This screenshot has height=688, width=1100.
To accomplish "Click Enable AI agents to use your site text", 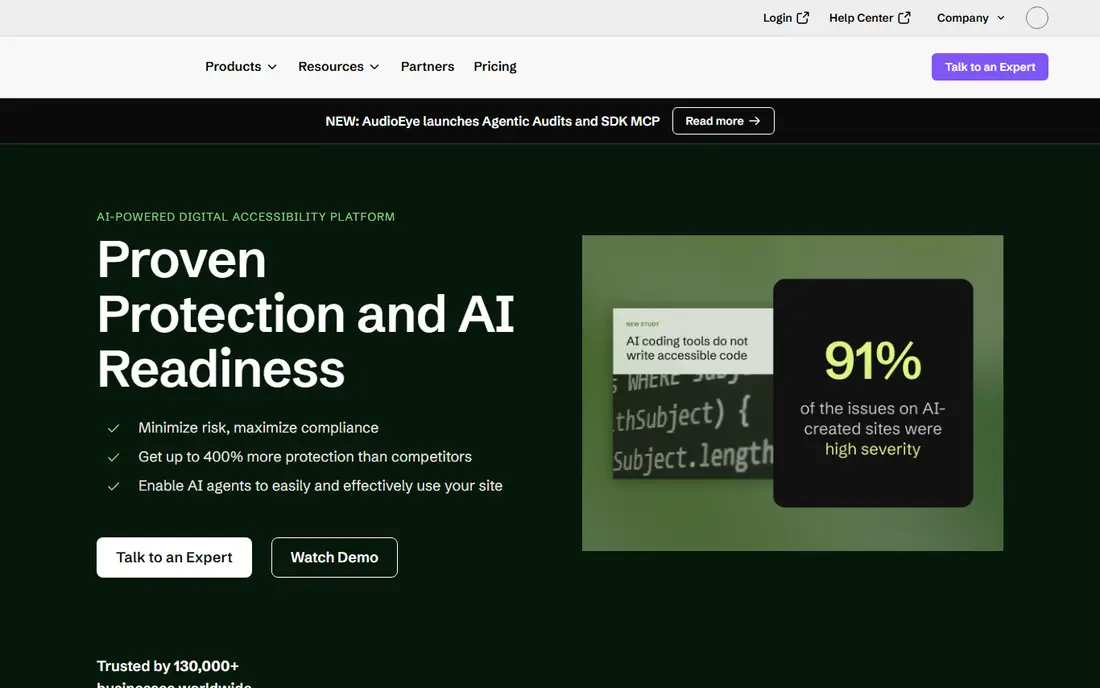I will click(321, 485).
